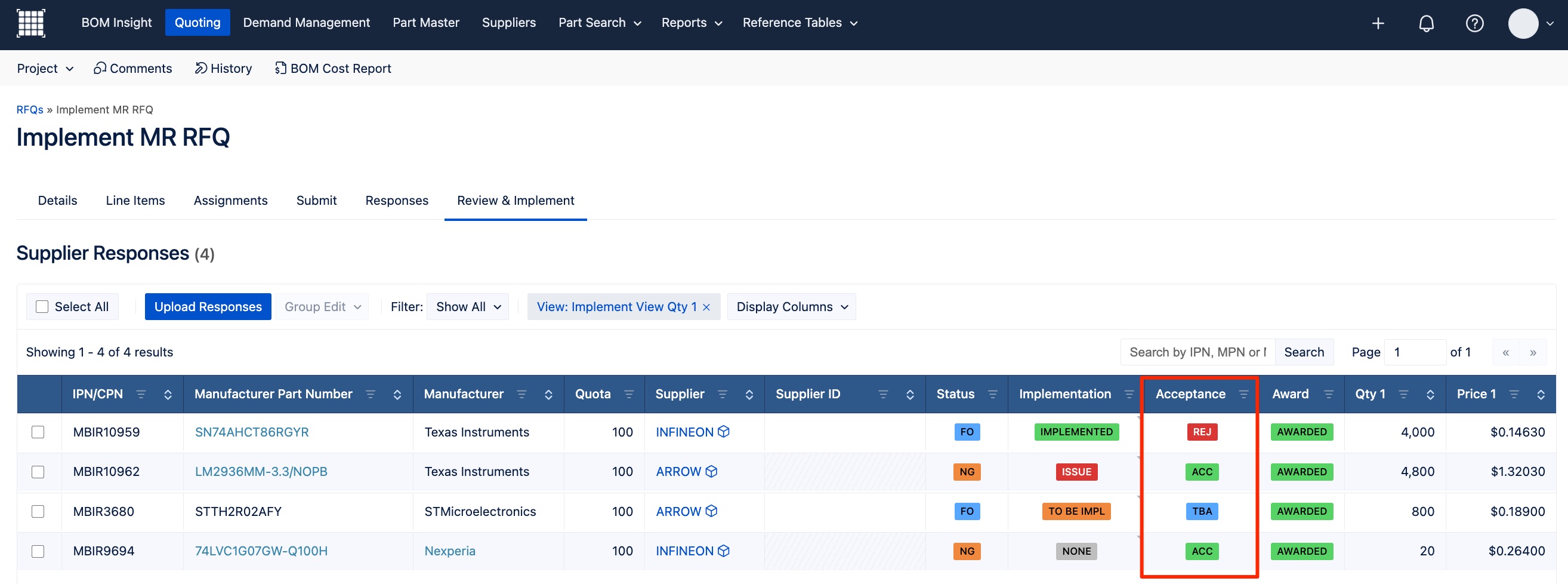Screen dimensions: 1568x584
Task: Click the Search button
Action: click(x=1304, y=352)
